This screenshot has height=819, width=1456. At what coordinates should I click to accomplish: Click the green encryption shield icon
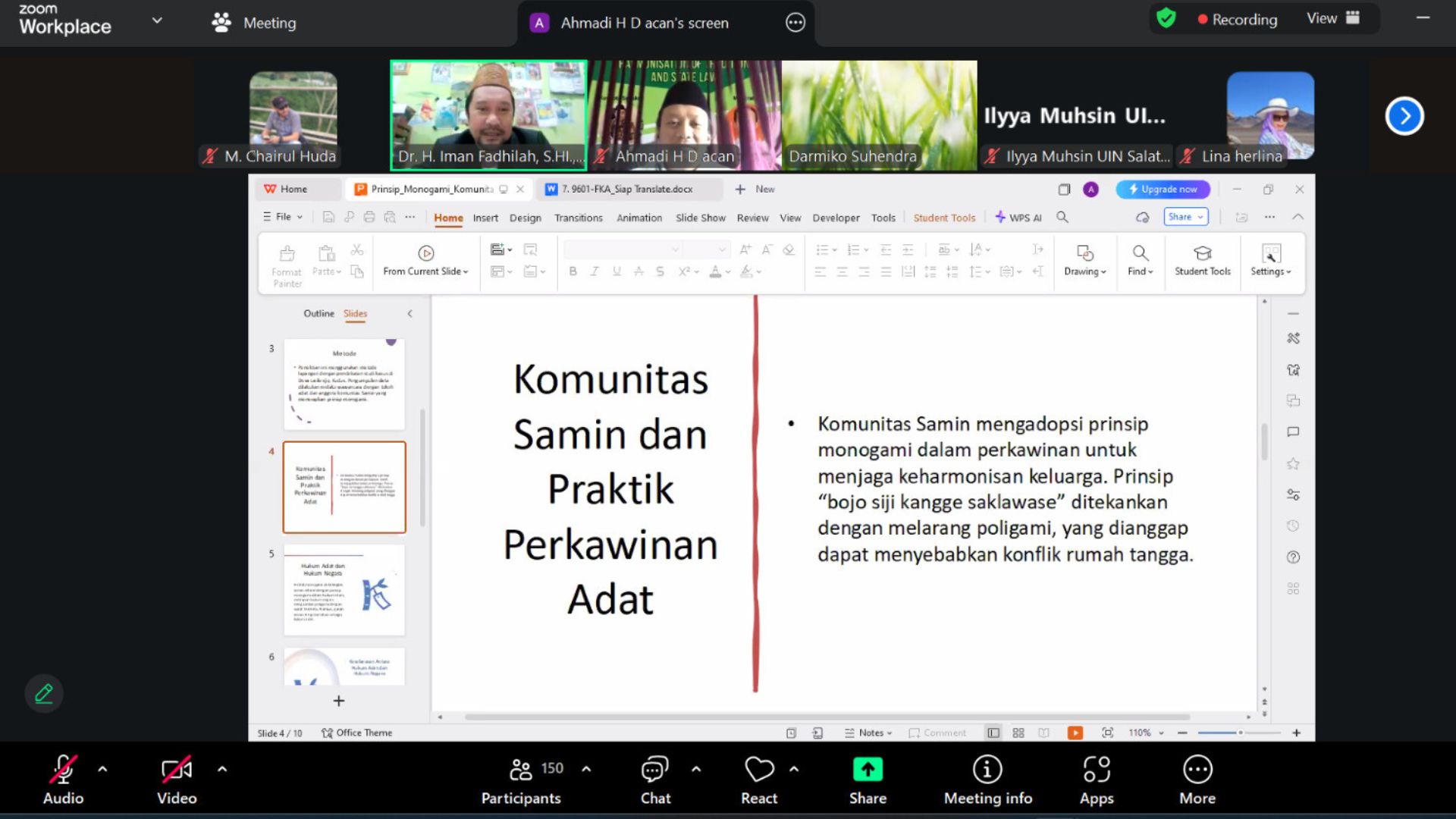coord(1166,18)
